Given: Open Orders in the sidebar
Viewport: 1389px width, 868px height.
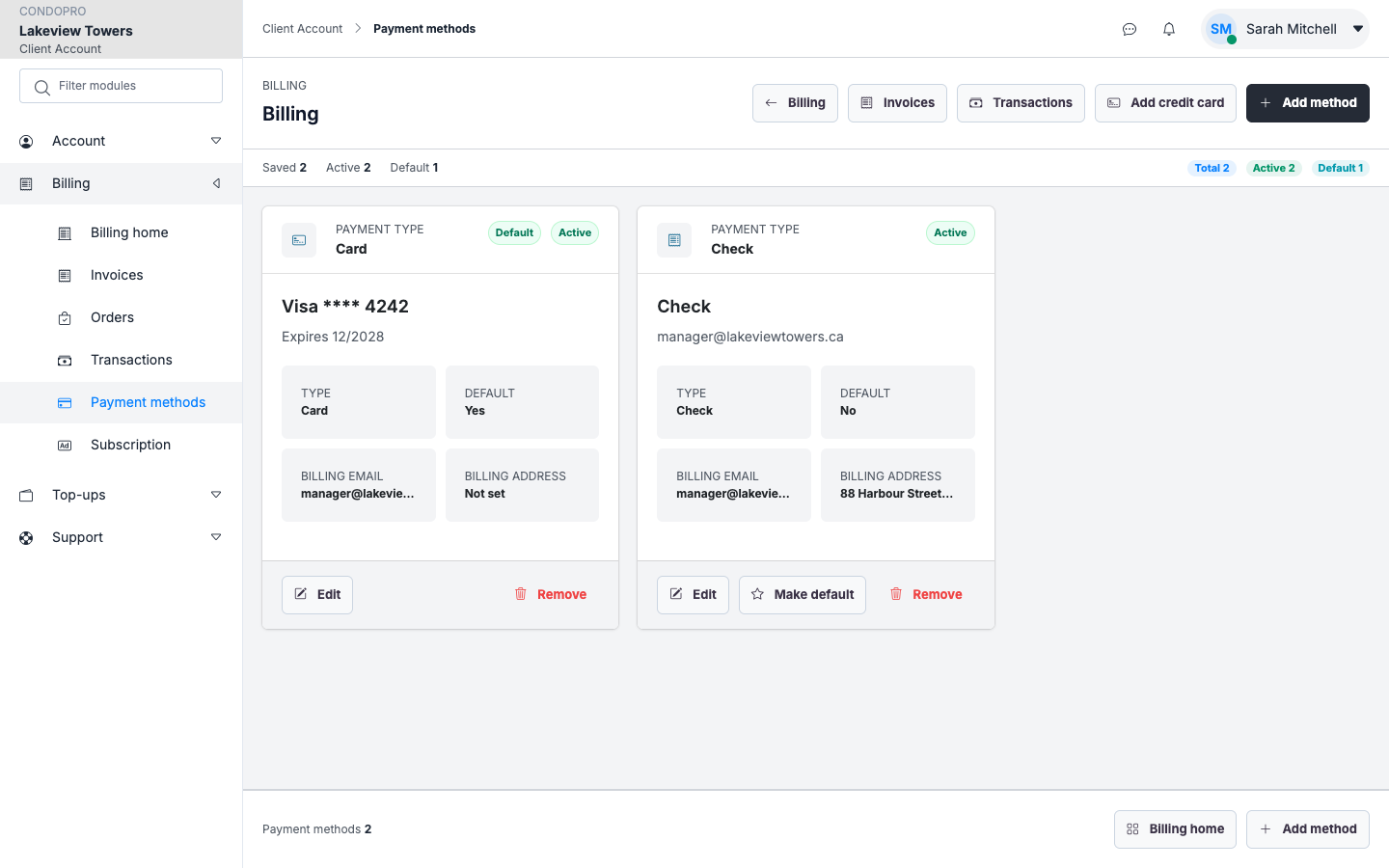Looking at the screenshot, I should 121,317.
